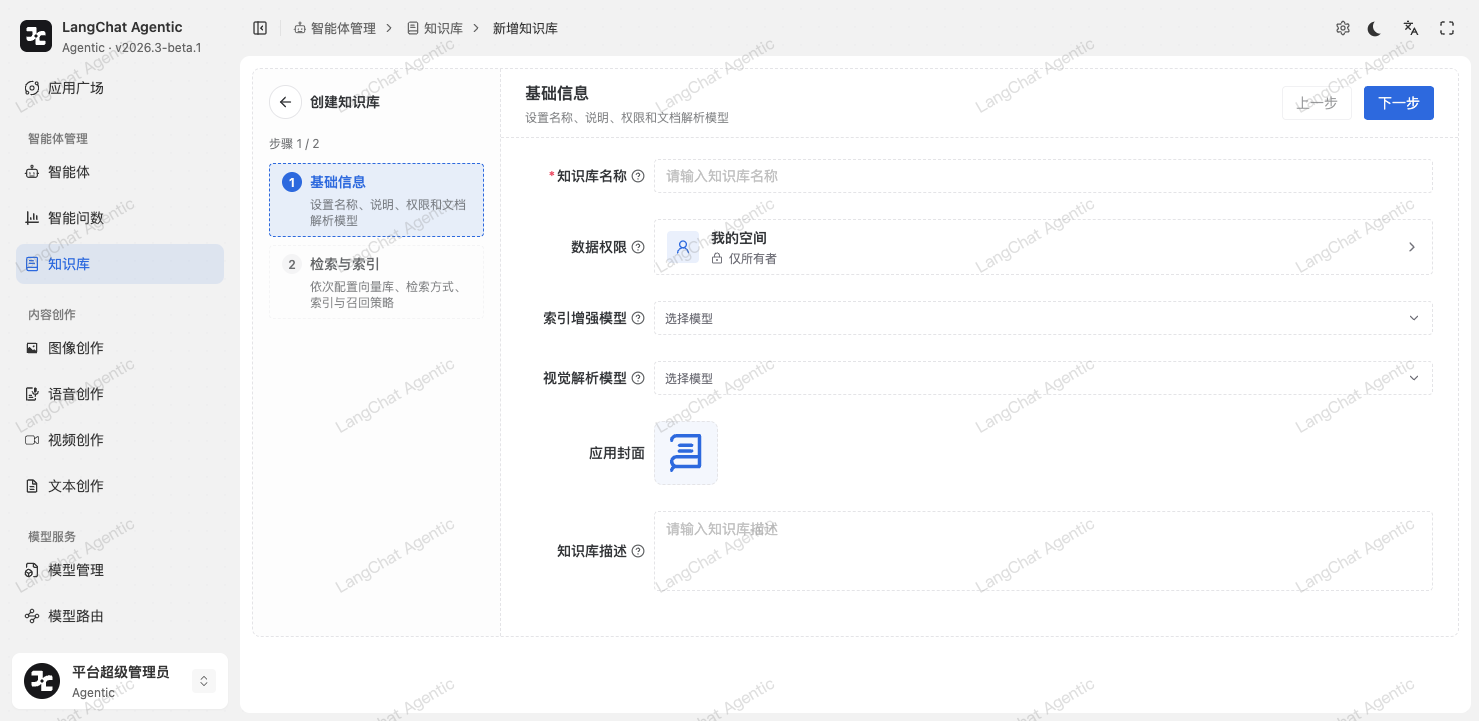This screenshot has height=721, width=1479.
Task: Open the language translation icon
Action: tap(1411, 28)
